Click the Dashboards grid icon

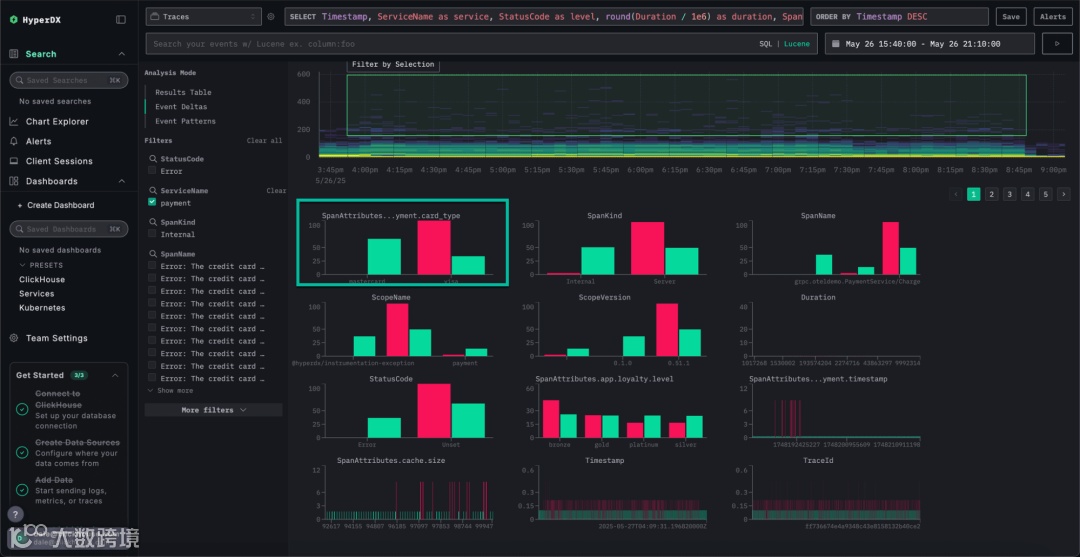click(14, 181)
